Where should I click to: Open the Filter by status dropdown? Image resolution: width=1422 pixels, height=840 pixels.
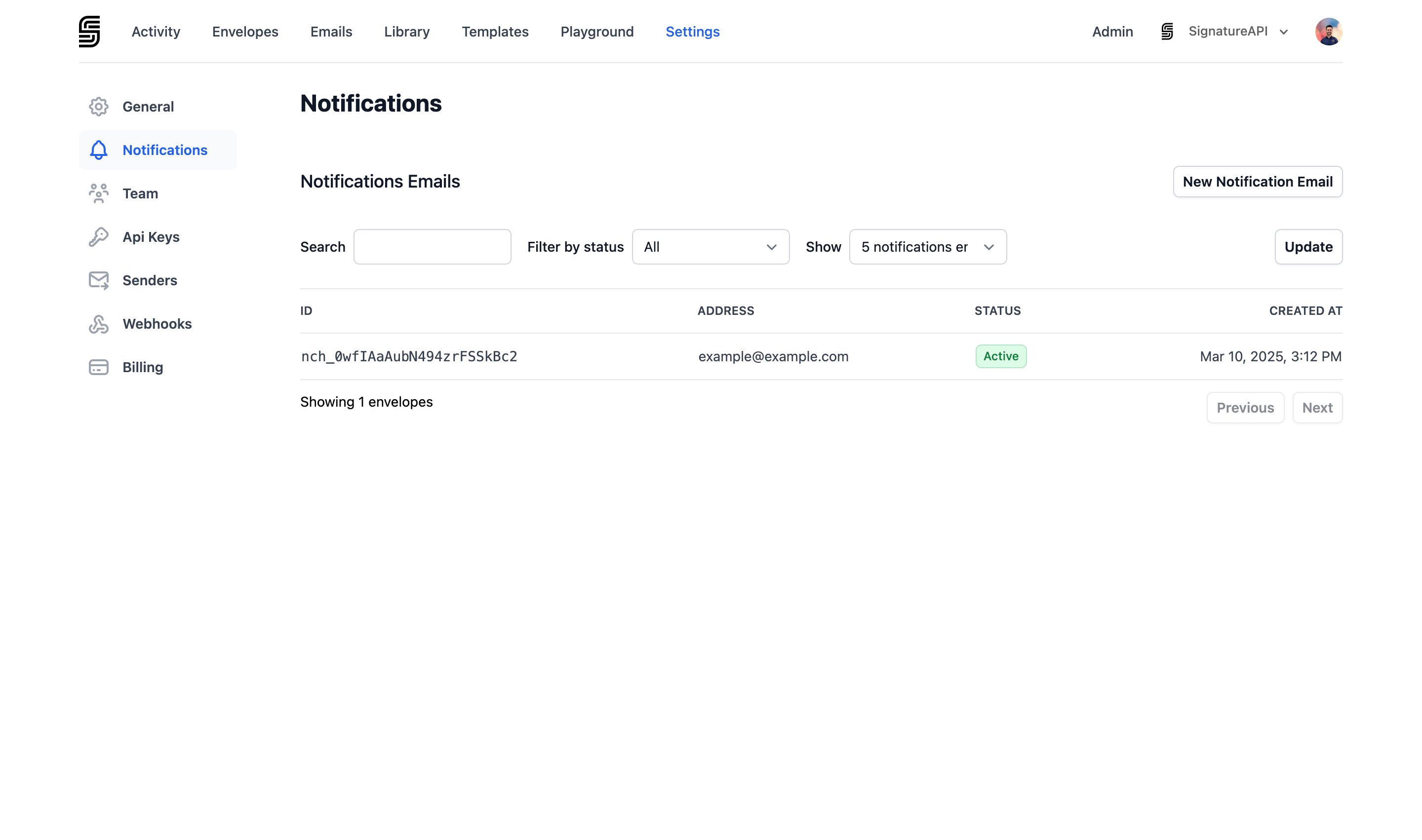point(710,247)
